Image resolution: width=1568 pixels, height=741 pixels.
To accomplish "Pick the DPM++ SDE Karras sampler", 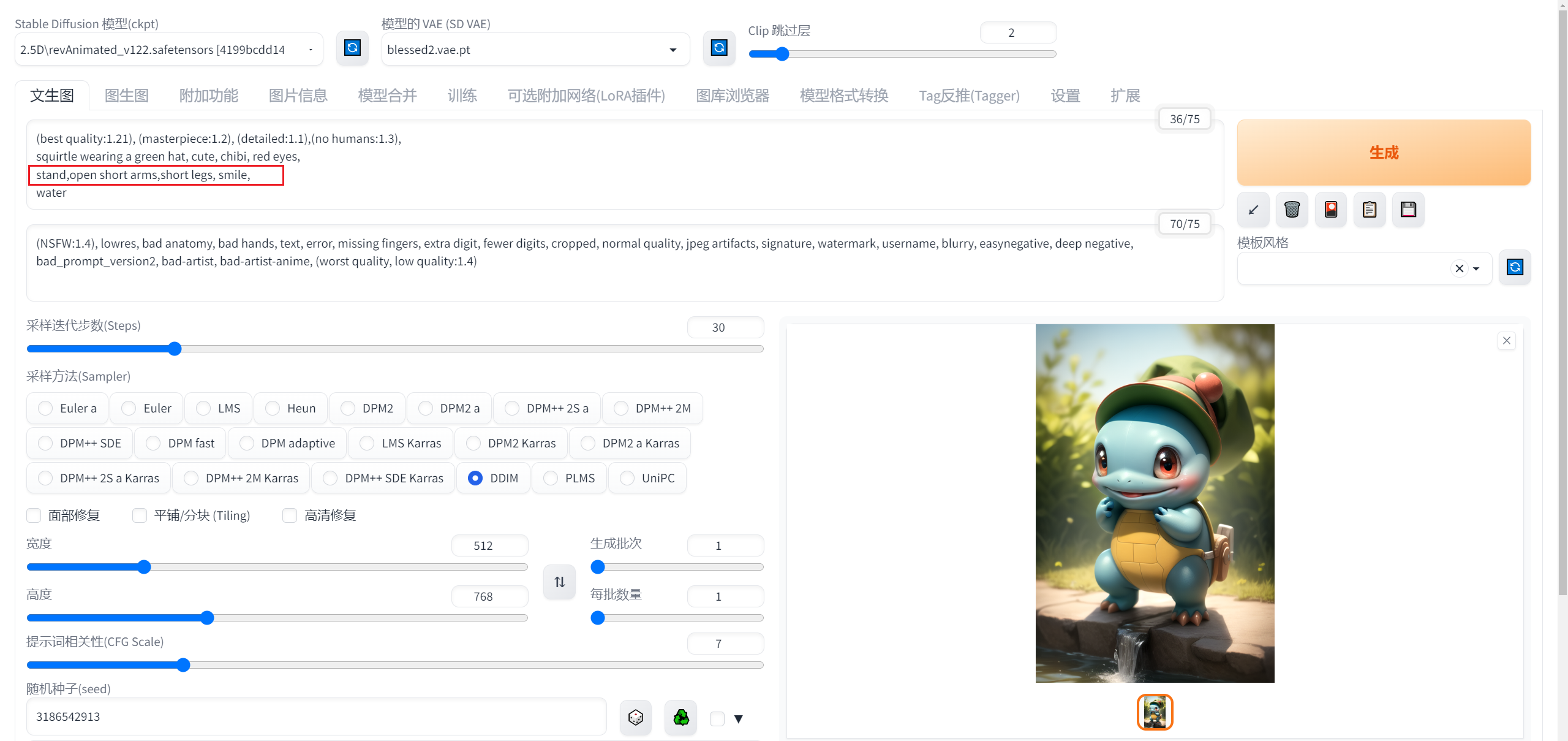I will (x=383, y=478).
